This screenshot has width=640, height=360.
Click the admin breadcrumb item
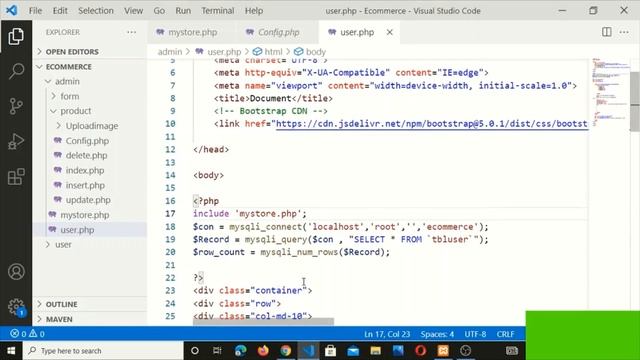click(170, 52)
